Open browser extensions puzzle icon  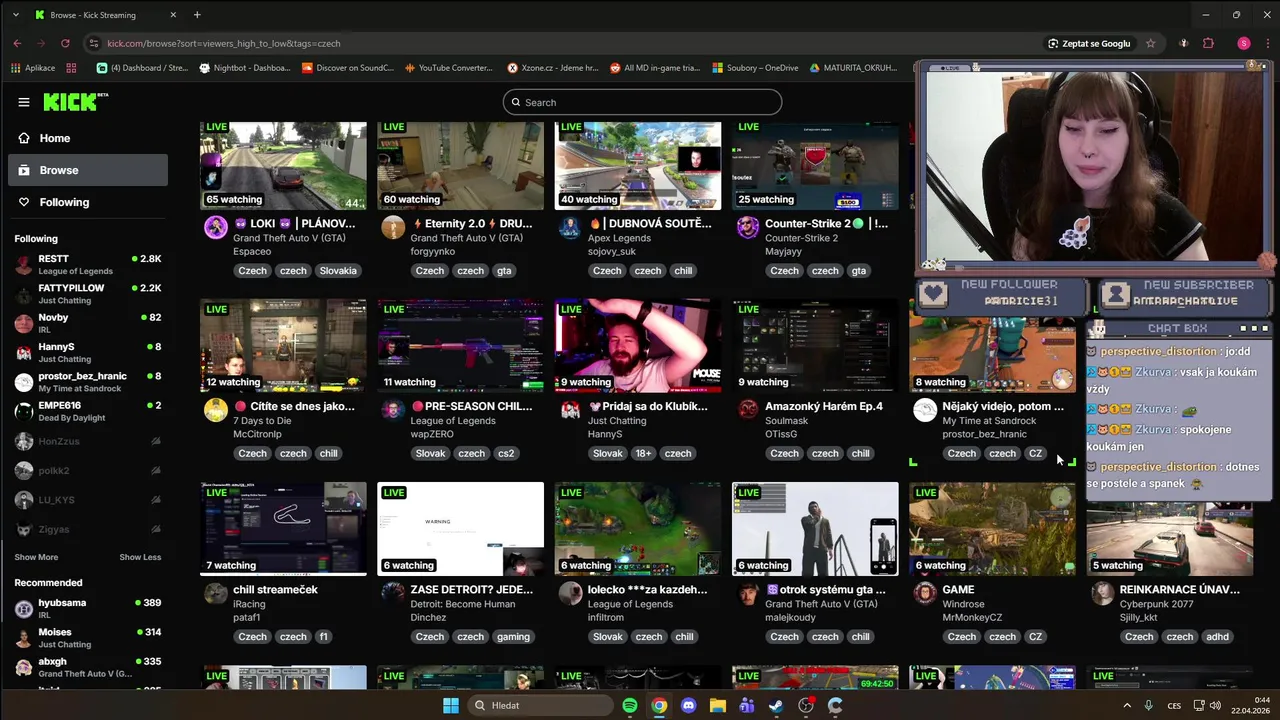[x=1208, y=43]
